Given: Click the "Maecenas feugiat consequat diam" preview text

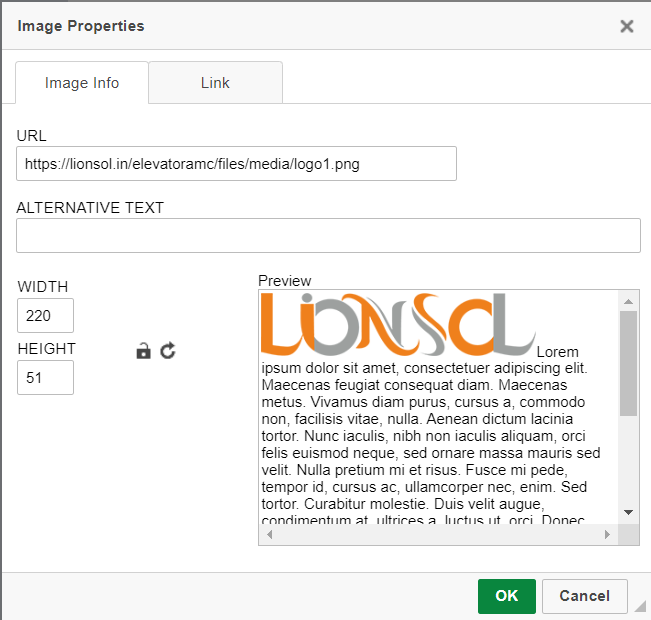Looking at the screenshot, I should [375, 385].
